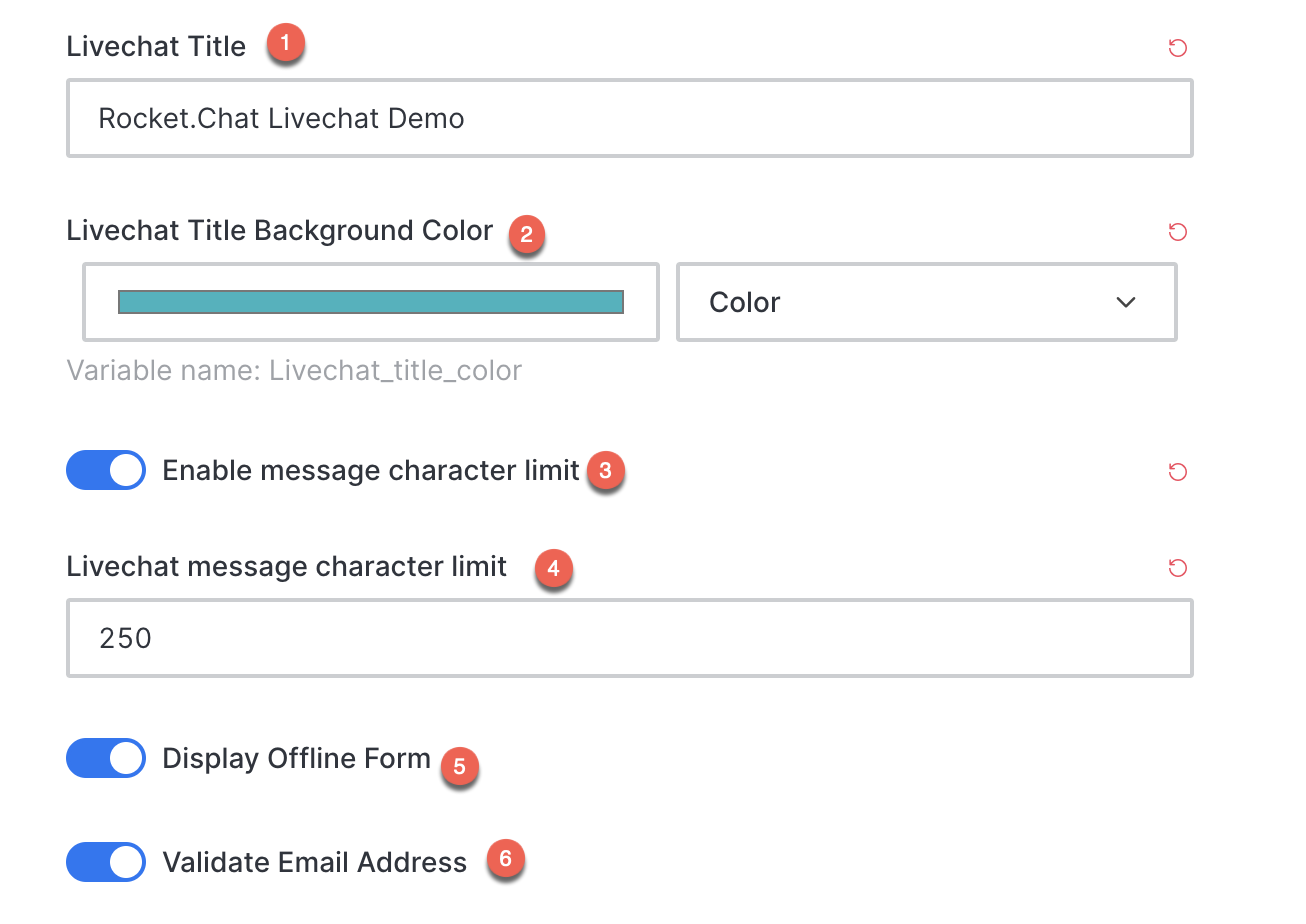Click the red number 6 badge
The width and height of the screenshot is (1306, 924).
click(505, 859)
